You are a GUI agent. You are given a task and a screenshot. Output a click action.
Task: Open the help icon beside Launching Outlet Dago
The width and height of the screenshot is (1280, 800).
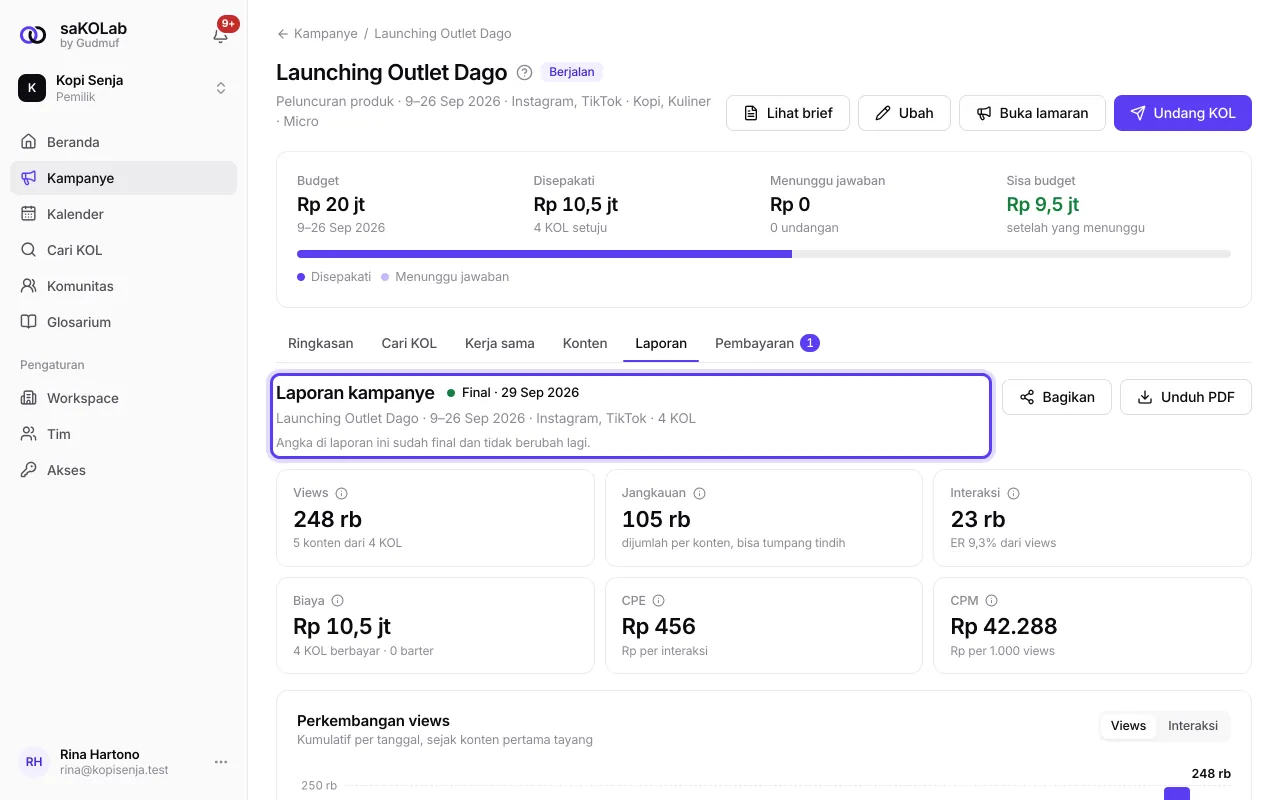(x=524, y=72)
